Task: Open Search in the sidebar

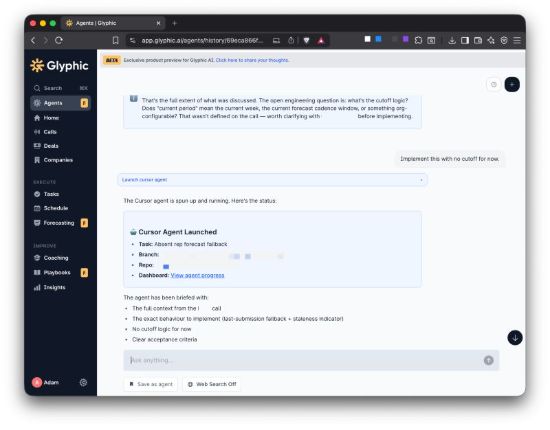Action: pyautogui.click(x=60, y=88)
